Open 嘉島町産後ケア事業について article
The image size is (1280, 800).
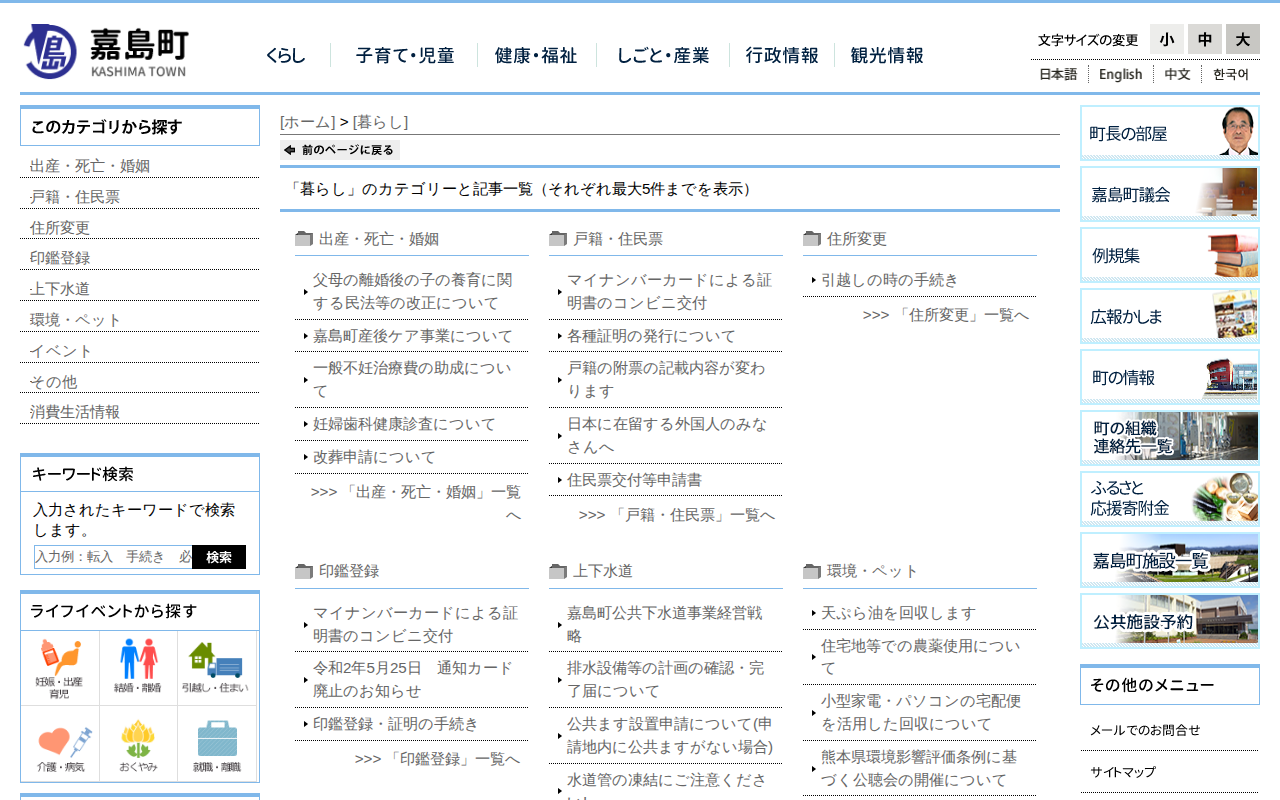413,336
